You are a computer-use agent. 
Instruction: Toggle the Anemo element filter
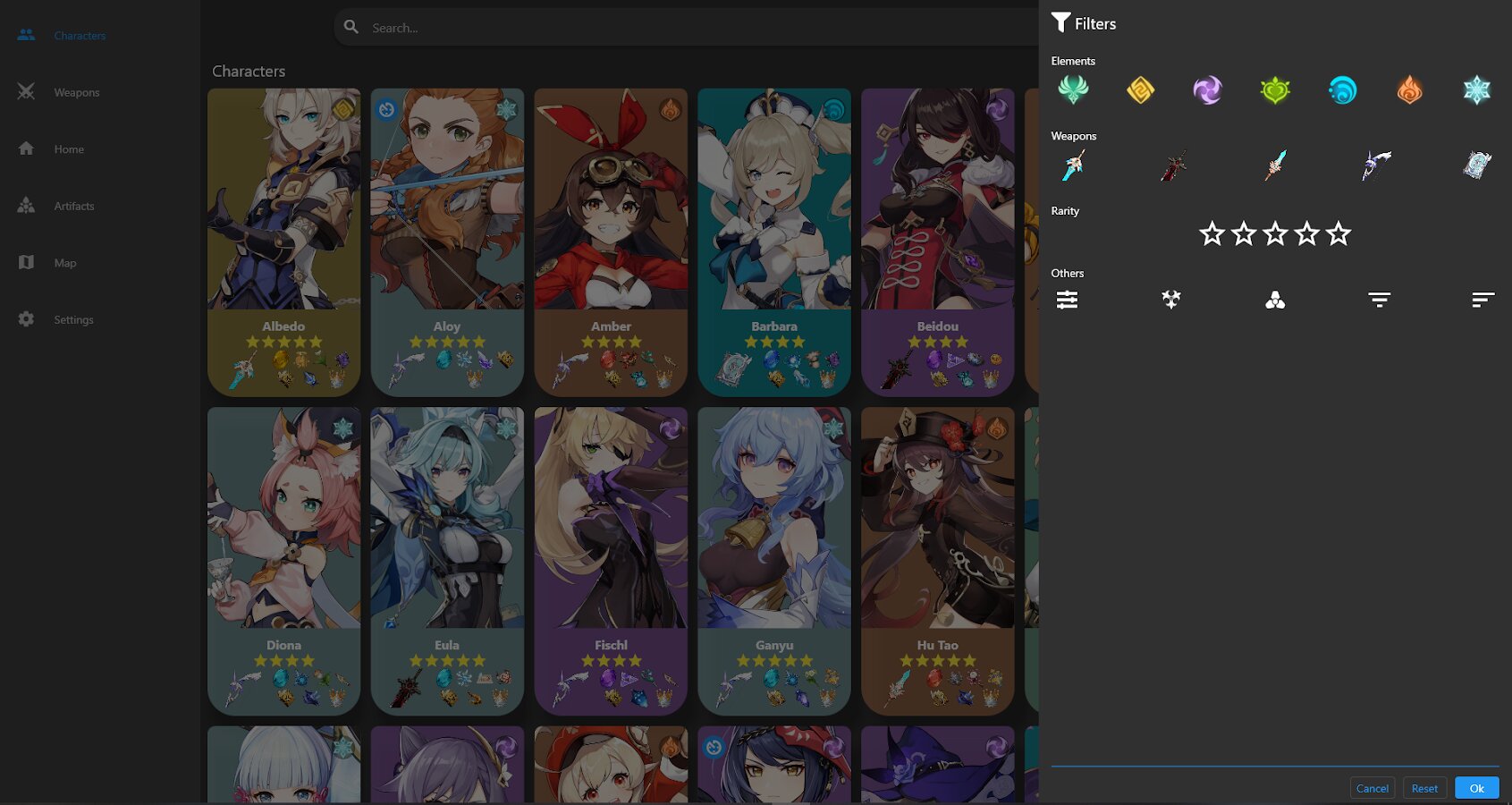click(1073, 89)
